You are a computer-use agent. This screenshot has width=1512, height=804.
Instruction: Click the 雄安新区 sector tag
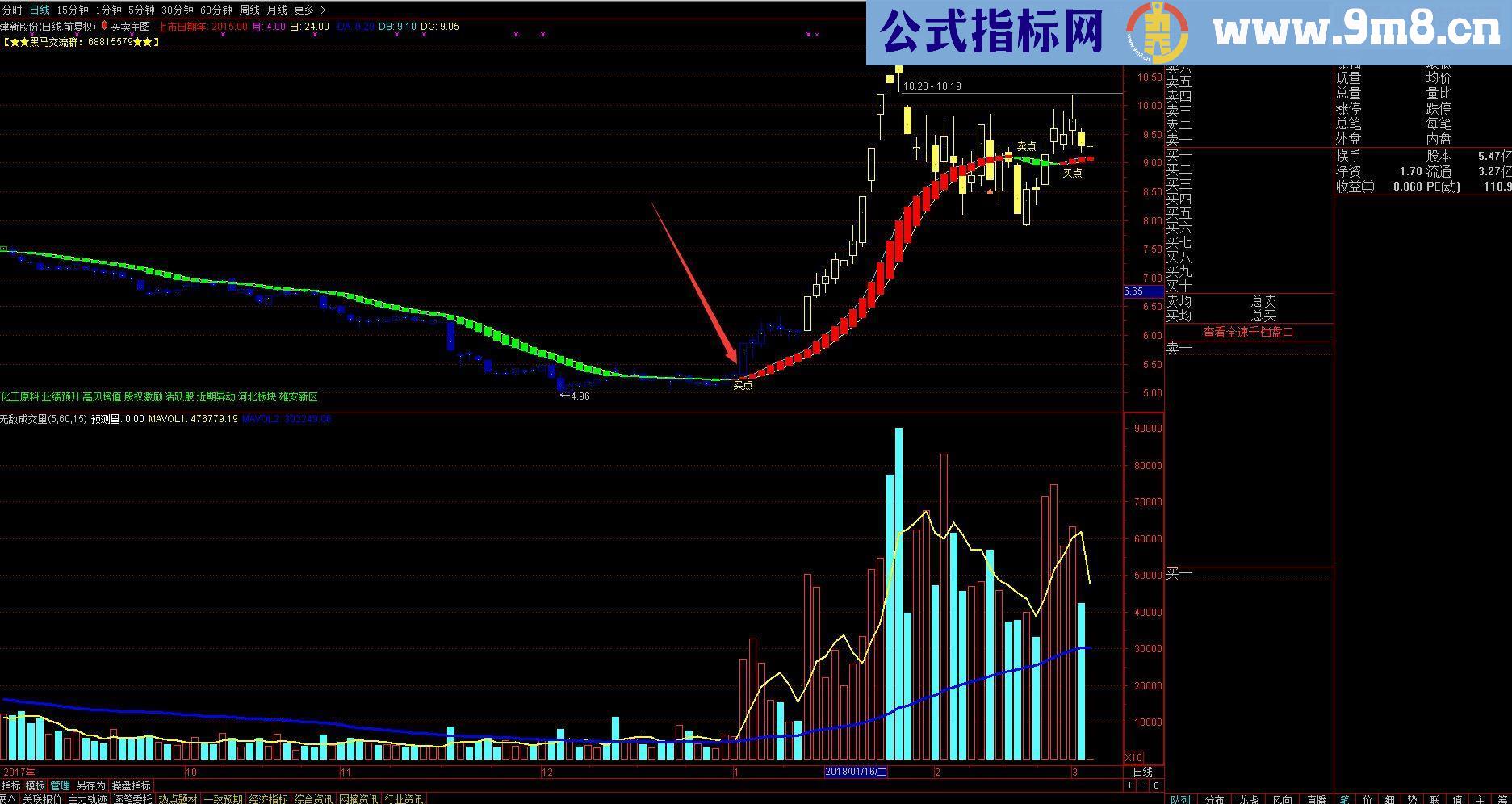click(x=299, y=396)
